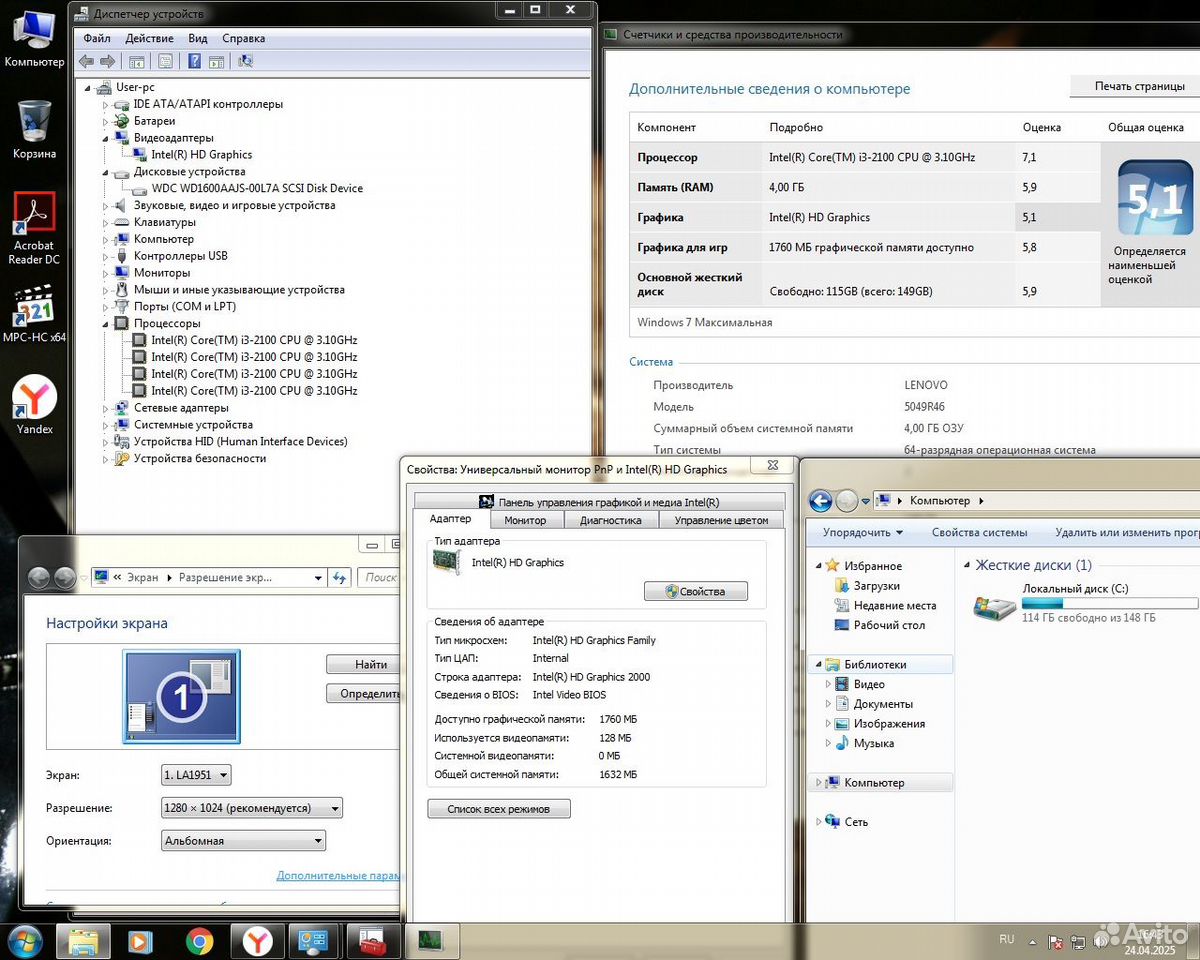Click Найти button in display settings
Image resolution: width=1200 pixels, height=960 pixels.
coord(364,664)
